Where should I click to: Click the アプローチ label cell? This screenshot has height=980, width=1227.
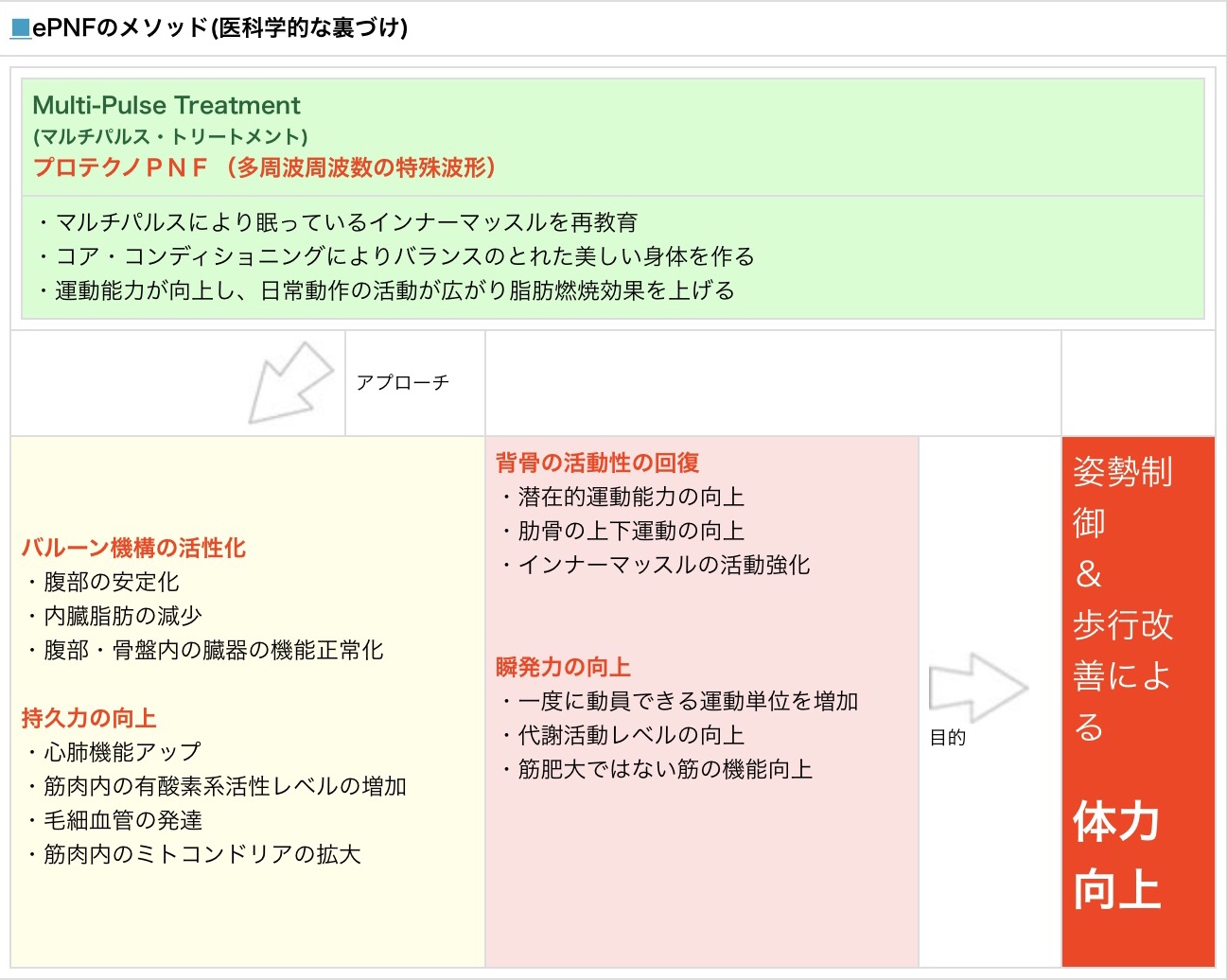coord(404,382)
